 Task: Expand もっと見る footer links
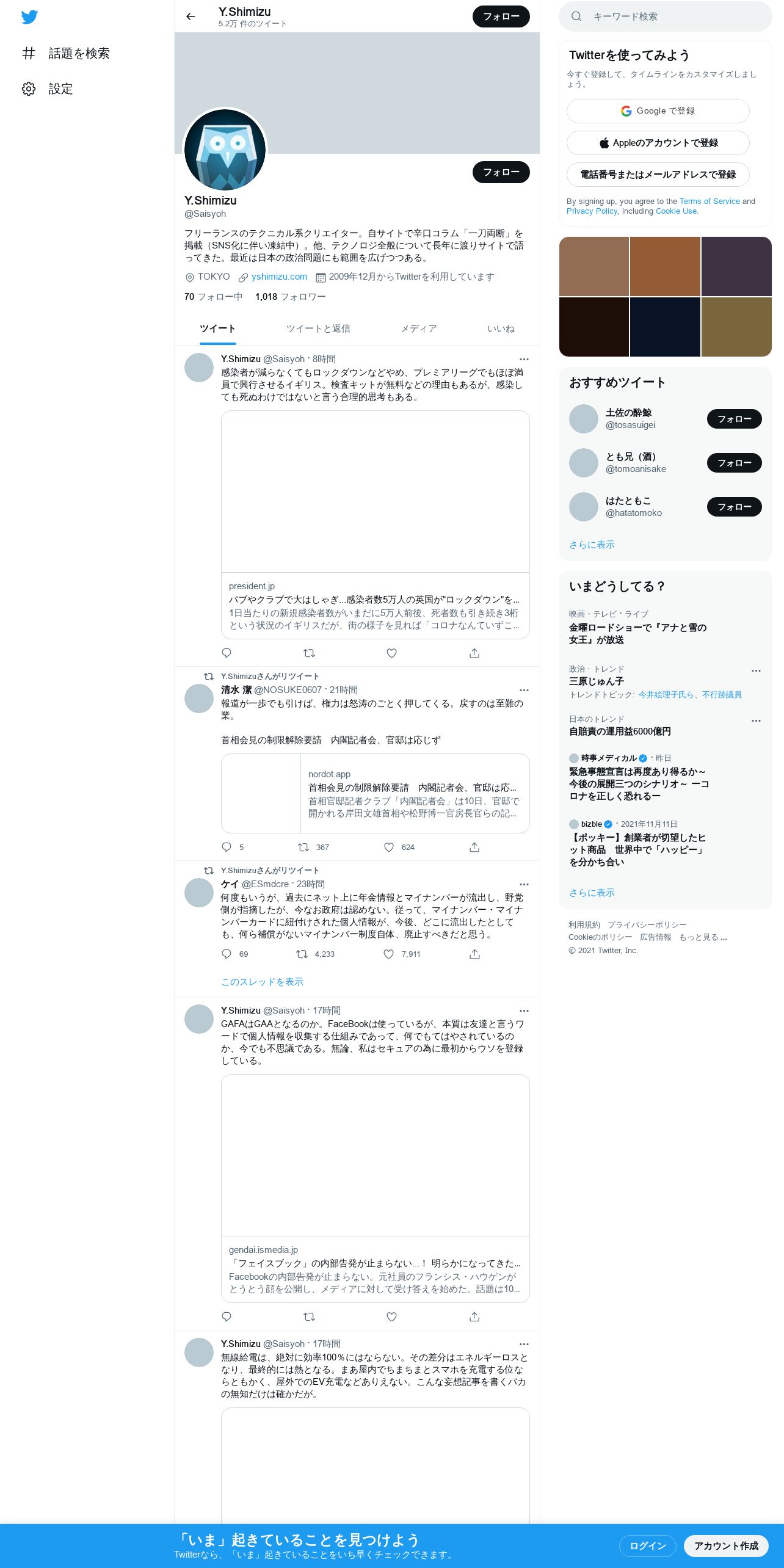coord(703,937)
